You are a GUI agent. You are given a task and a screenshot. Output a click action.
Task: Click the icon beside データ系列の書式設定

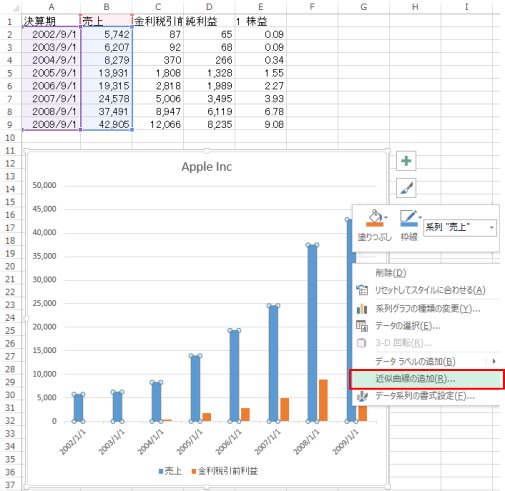point(362,396)
